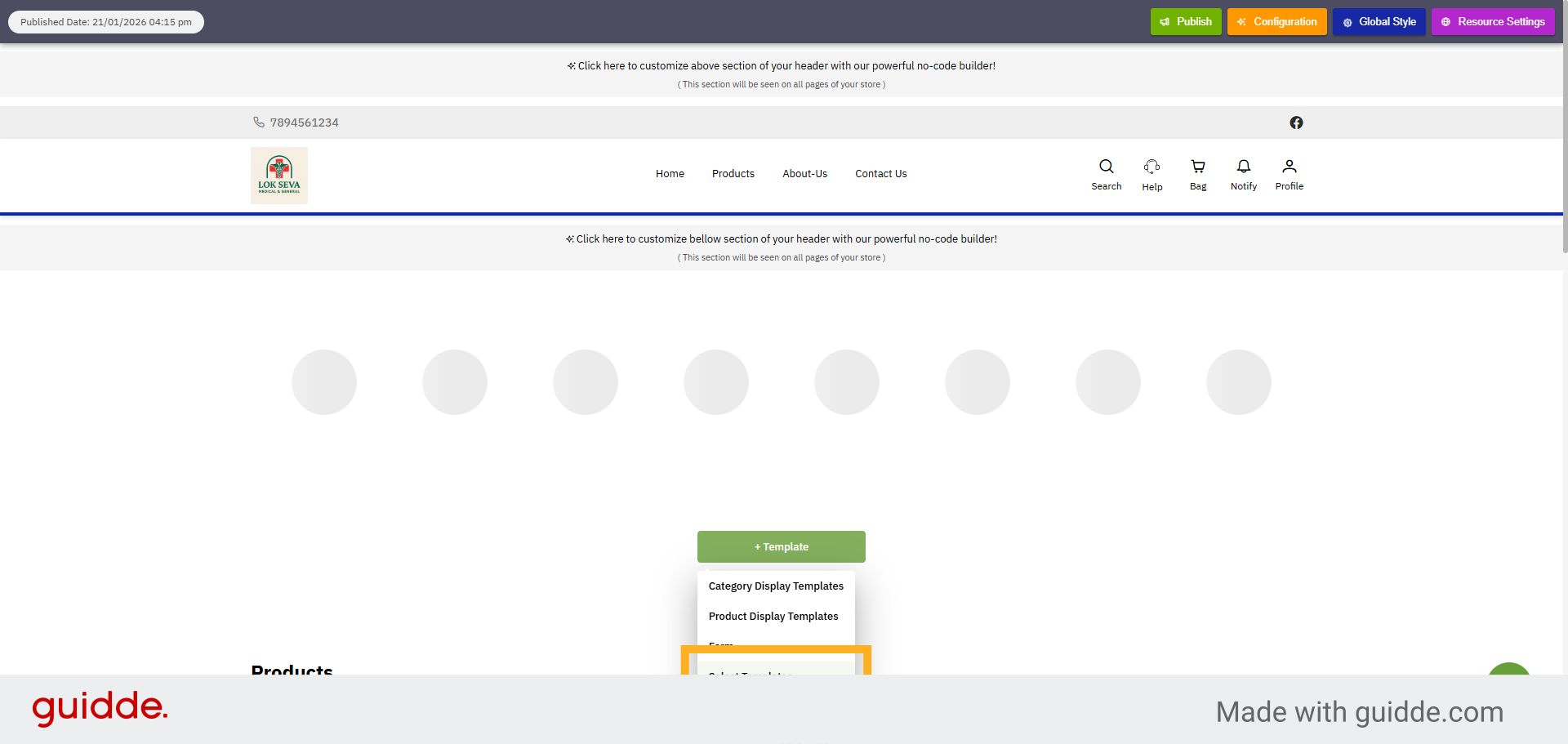Select Category Display Templates from dropdown
This screenshot has width=1568, height=744.
[x=776, y=586]
